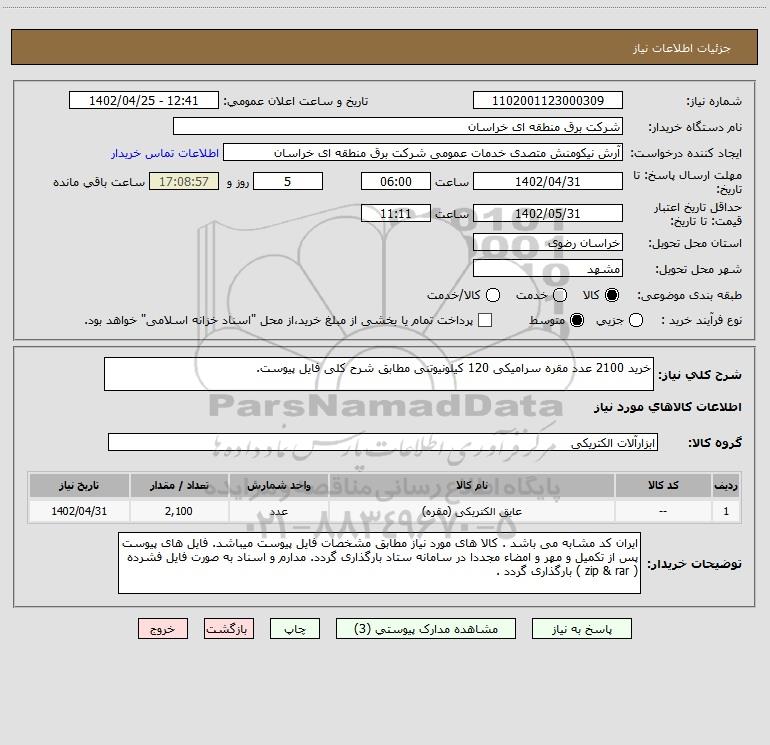Click the اطلاعات کالاهای مورد نیاز heading

pyautogui.click(x=667, y=407)
